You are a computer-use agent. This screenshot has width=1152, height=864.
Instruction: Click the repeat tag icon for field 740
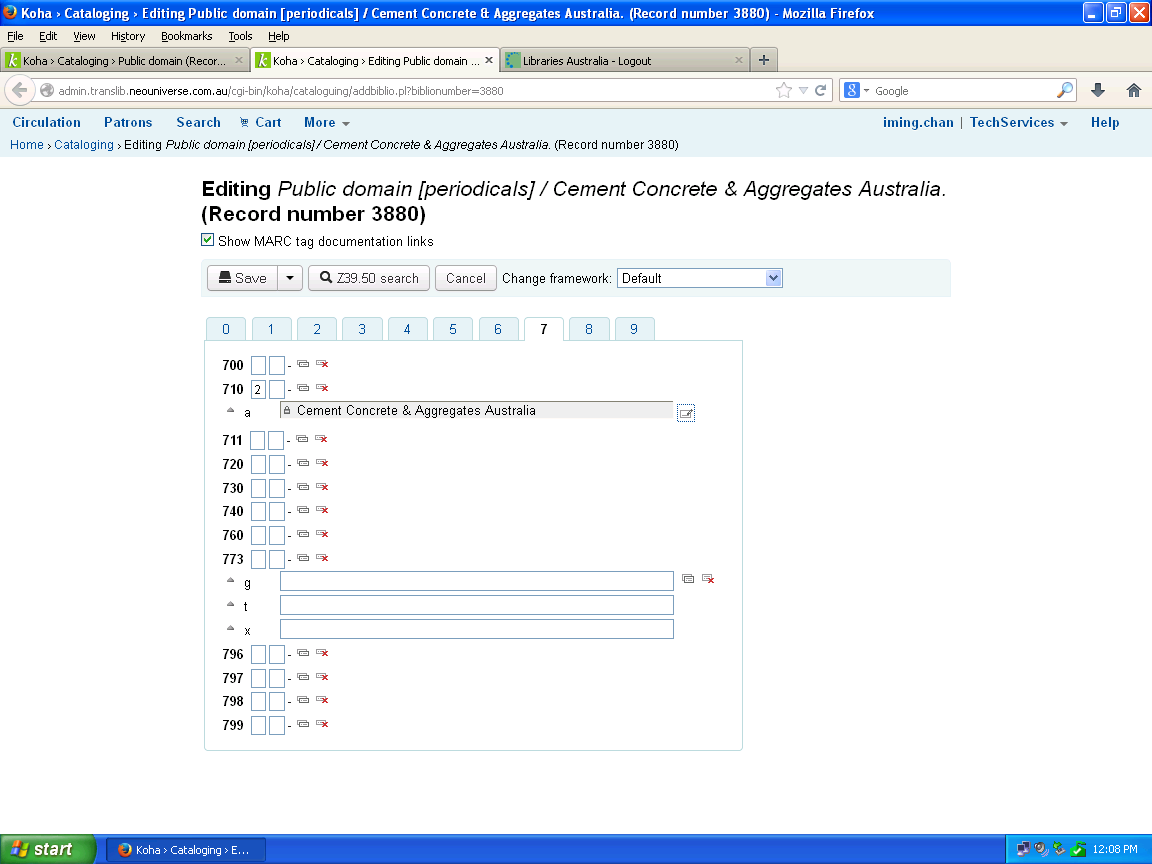(x=303, y=511)
